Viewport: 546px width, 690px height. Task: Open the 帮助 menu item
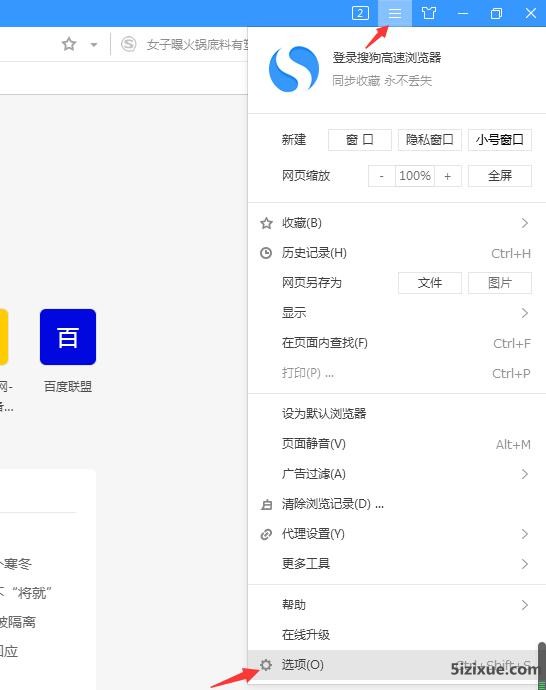396,605
